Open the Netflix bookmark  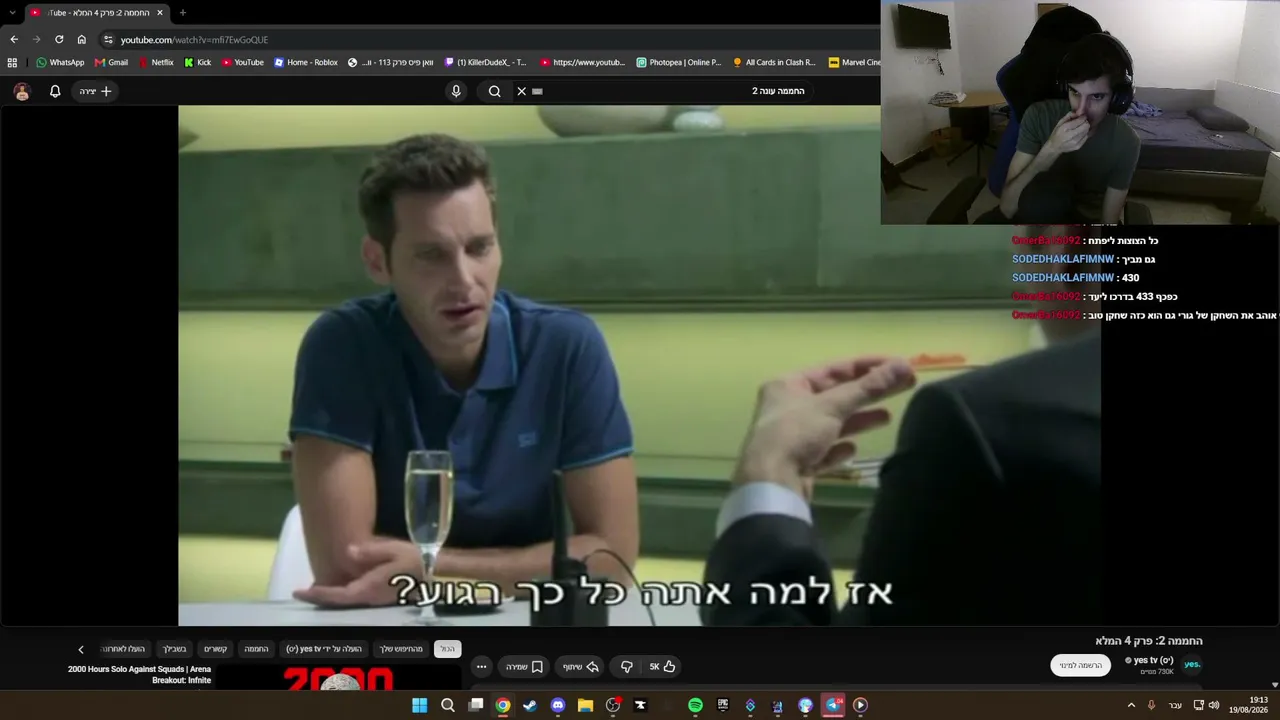point(155,62)
